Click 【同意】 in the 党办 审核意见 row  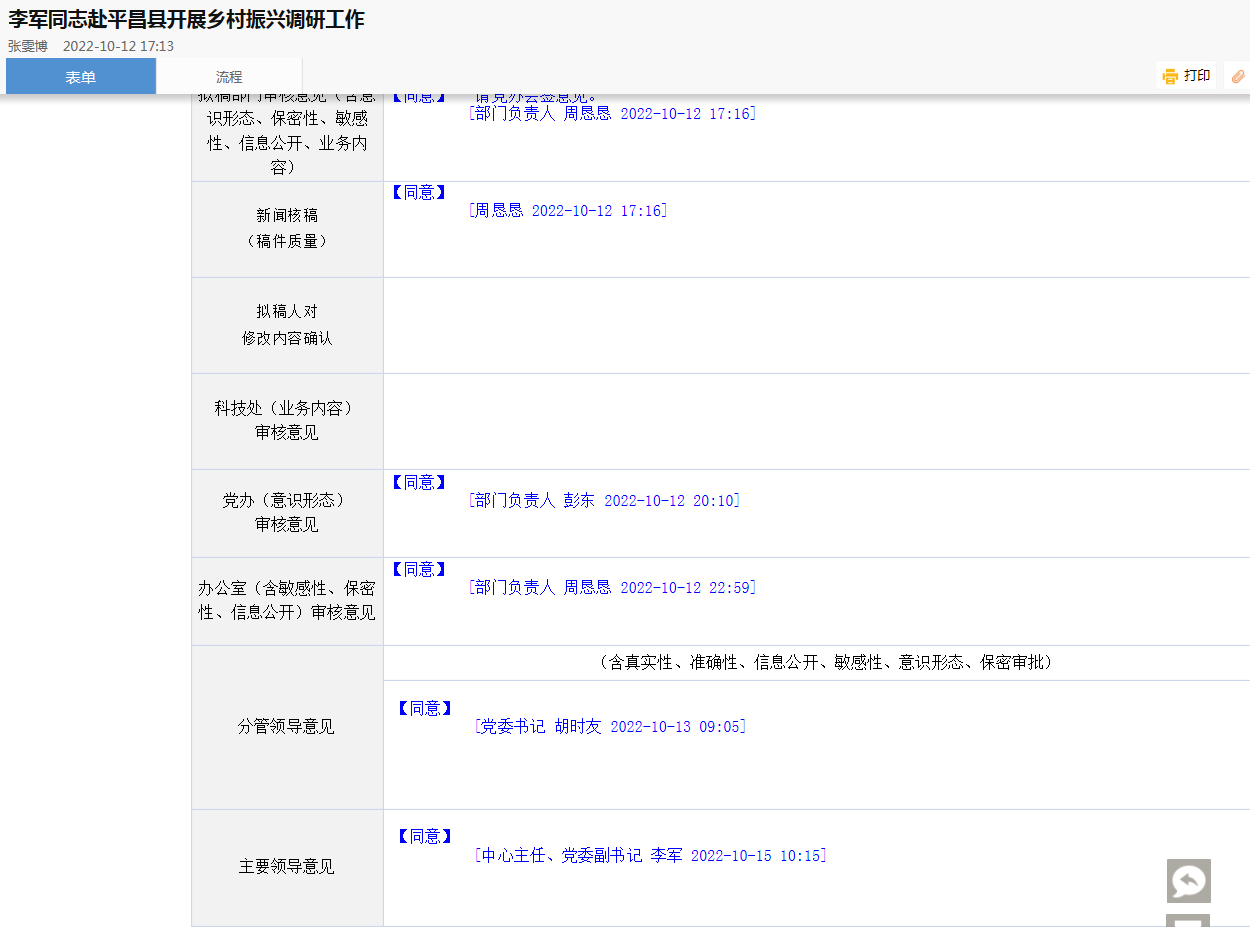(x=418, y=482)
